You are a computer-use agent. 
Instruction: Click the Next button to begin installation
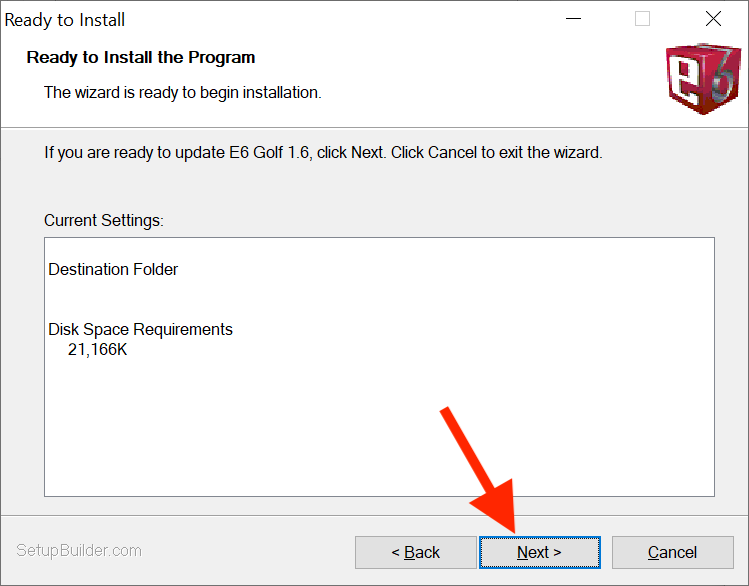pos(540,552)
